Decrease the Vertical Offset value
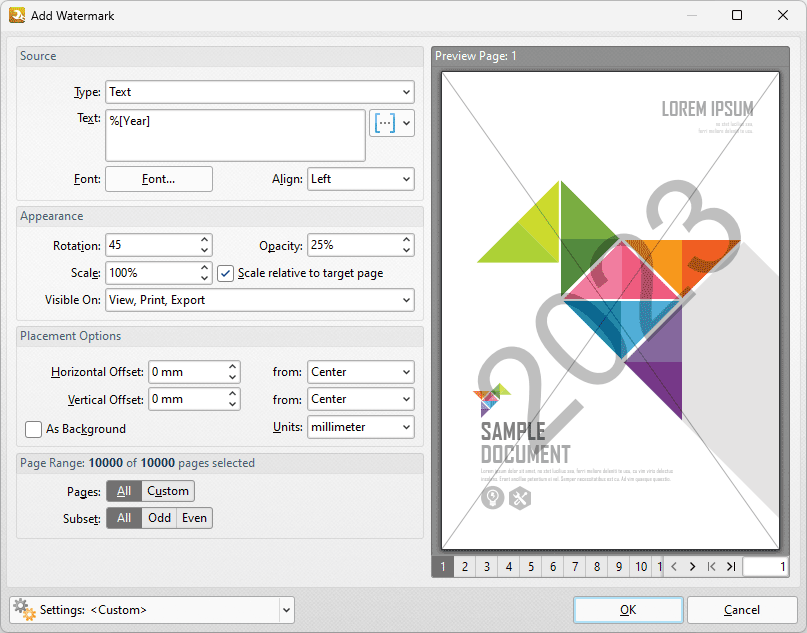The height and width of the screenshot is (633, 807). (233, 405)
